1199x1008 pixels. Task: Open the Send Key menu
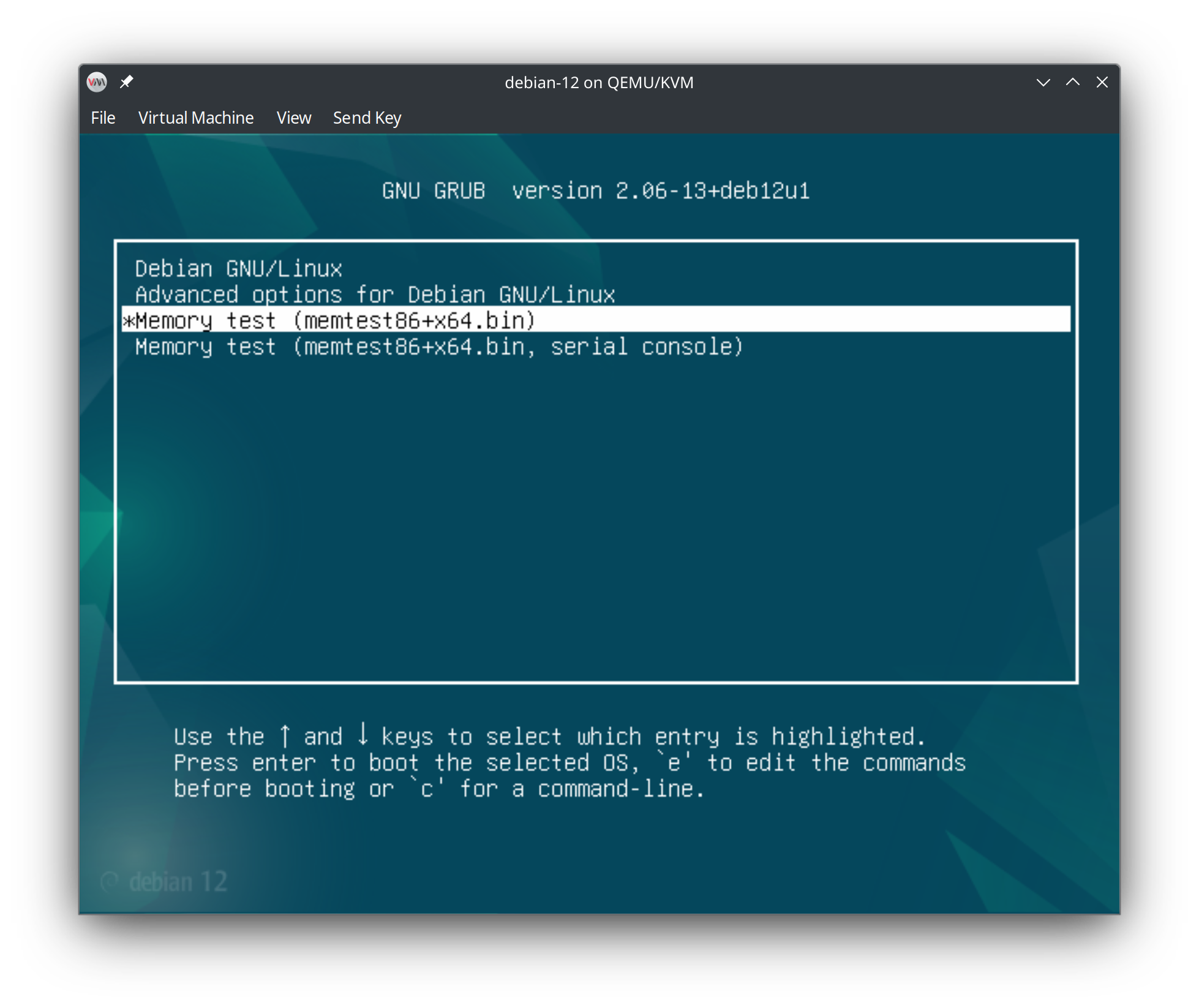click(x=367, y=117)
